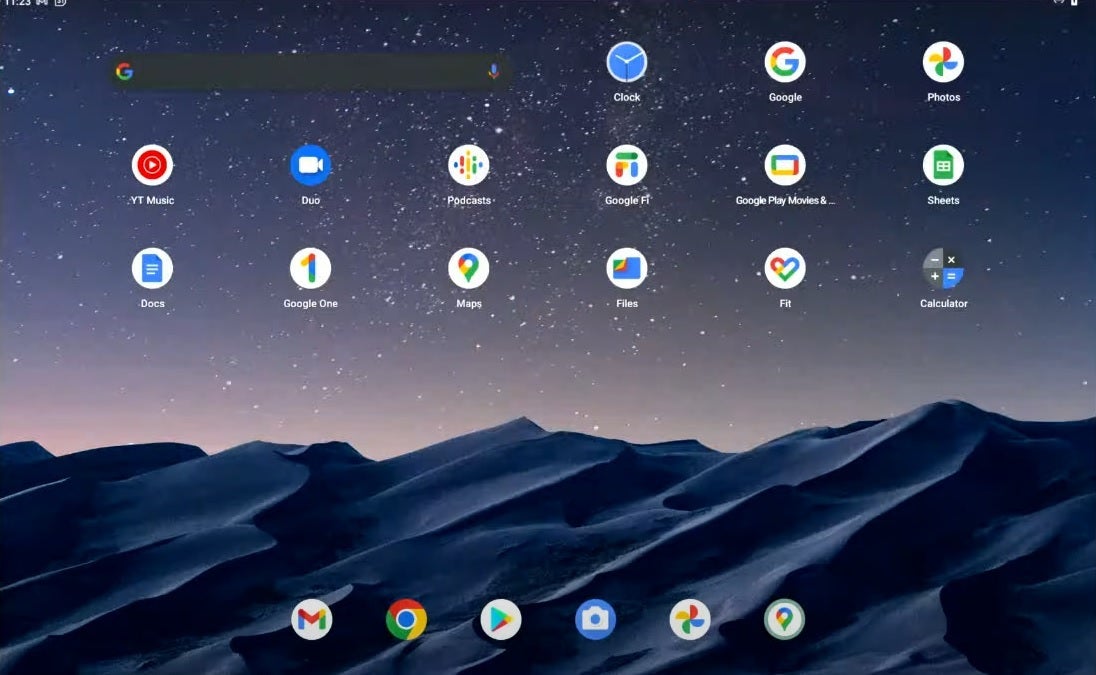
Task: Open Google Play Movies & TV
Action: (785, 166)
